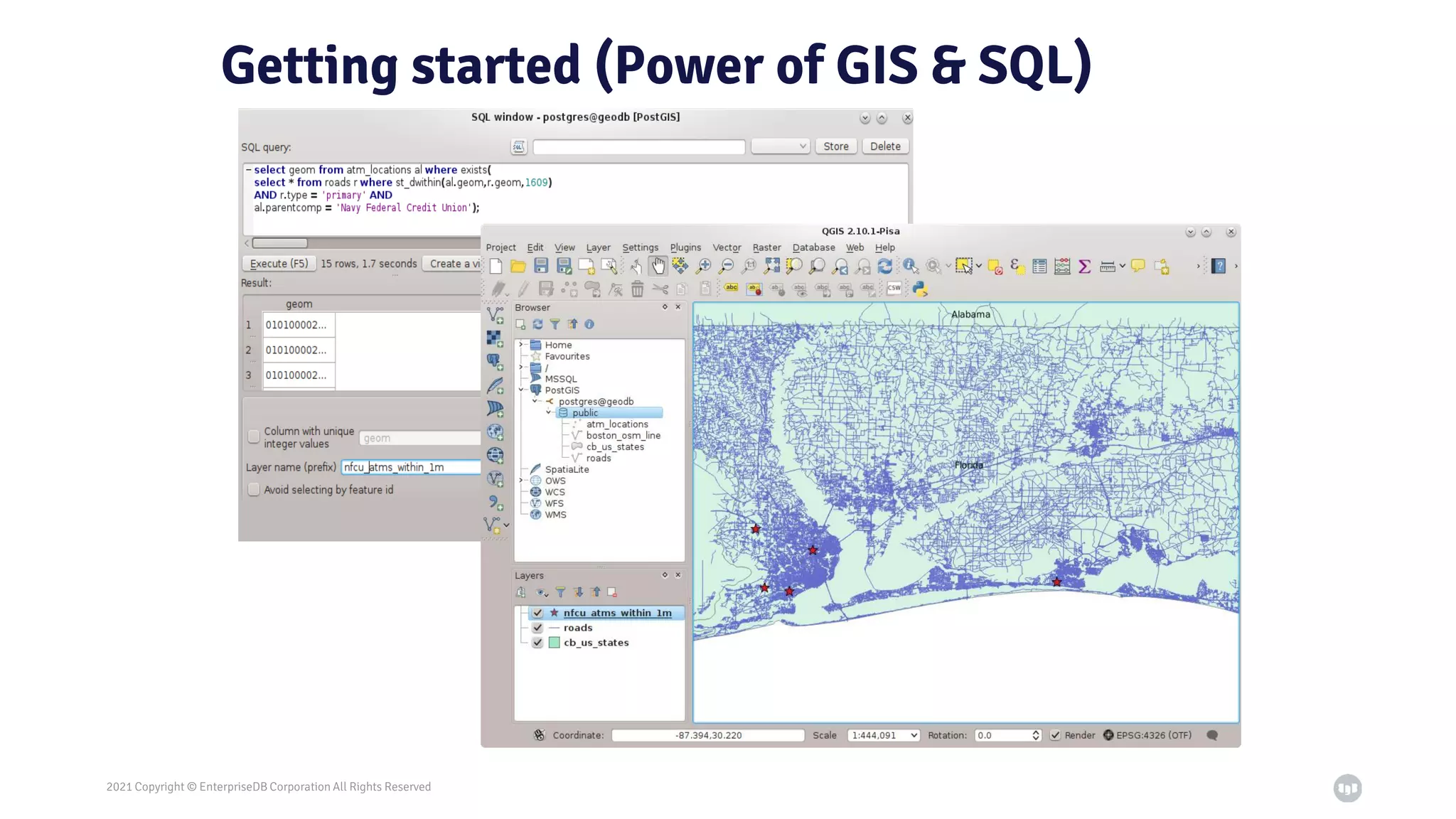Open the attribute table icon
This screenshot has height=819, width=1456.
pos(1039,267)
